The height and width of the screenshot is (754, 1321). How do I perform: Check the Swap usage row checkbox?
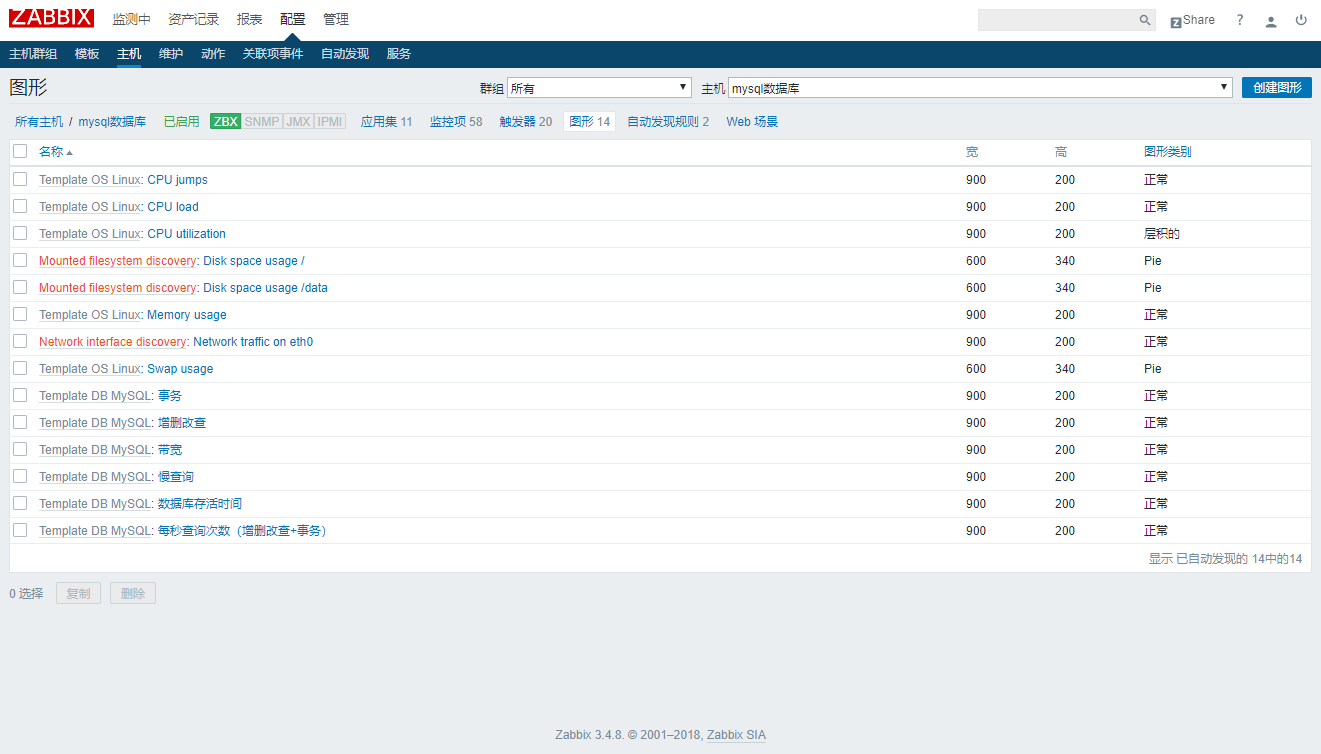[20, 368]
